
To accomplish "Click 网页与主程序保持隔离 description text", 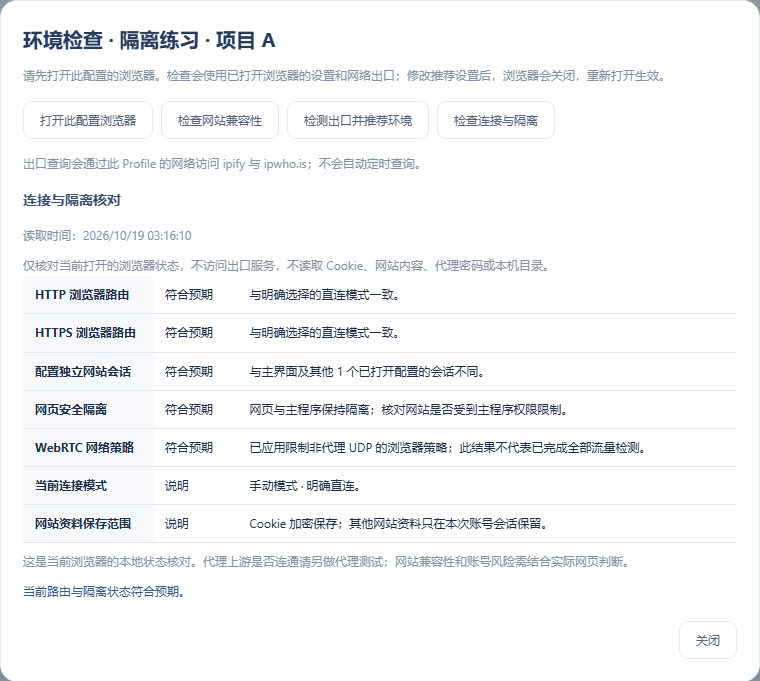I will 408,410.
